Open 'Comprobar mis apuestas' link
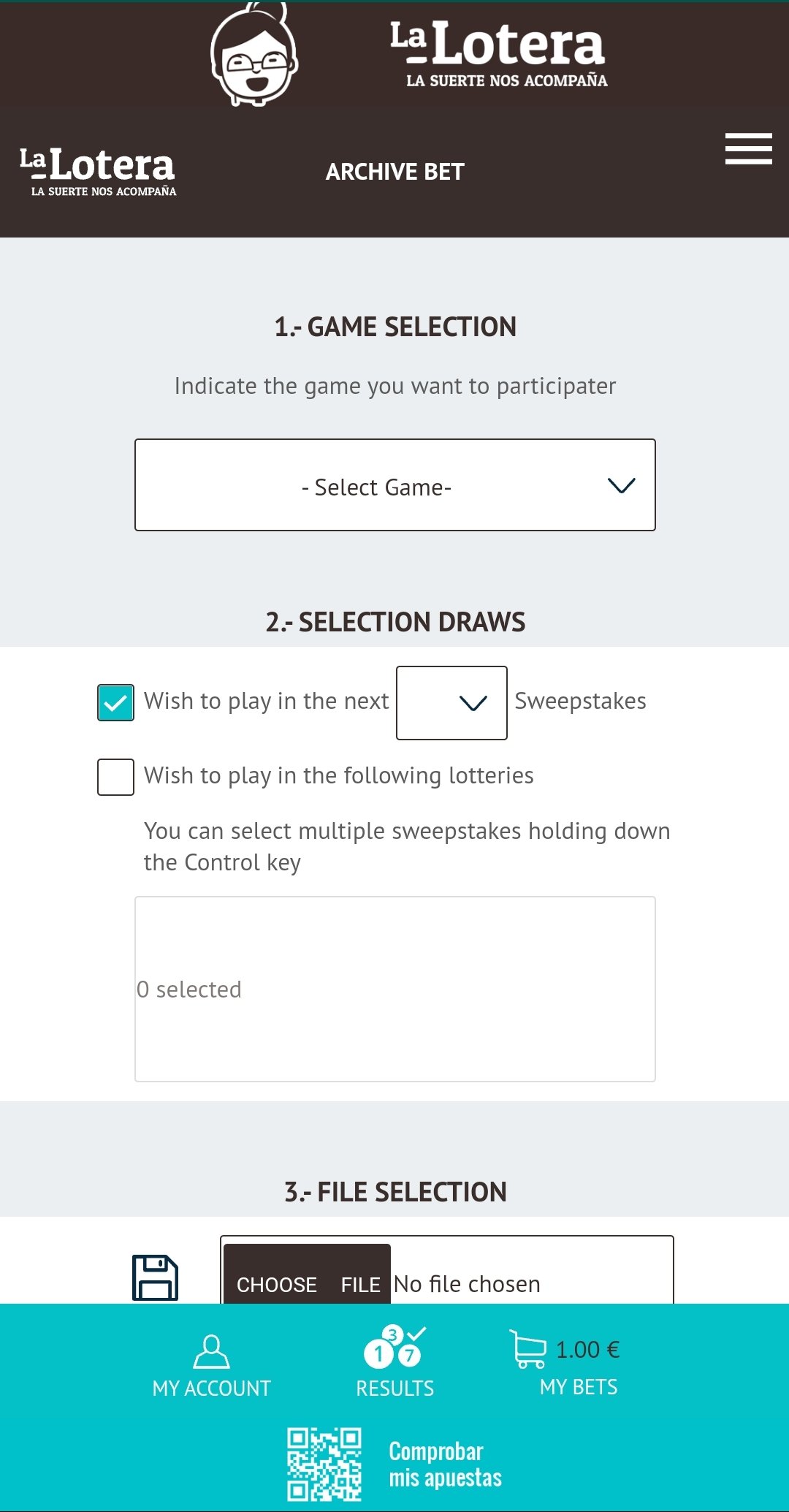789x1512 pixels. 445,1464
